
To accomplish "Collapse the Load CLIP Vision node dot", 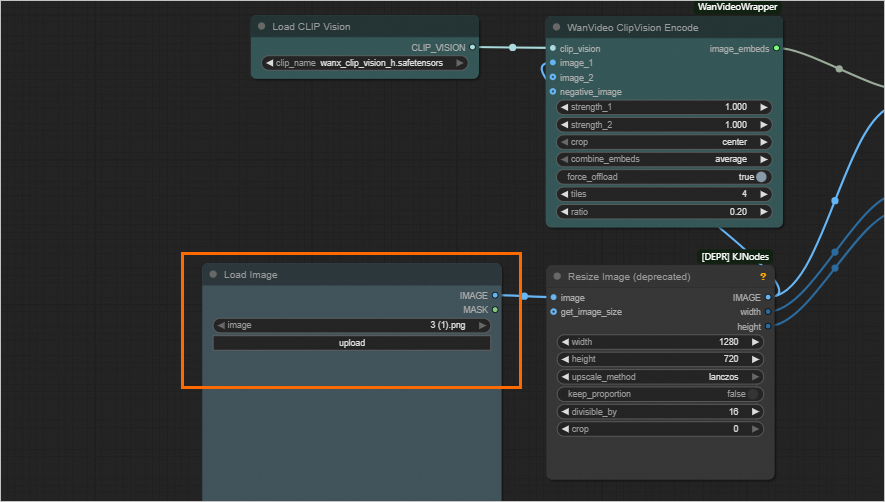I will 262,27.
